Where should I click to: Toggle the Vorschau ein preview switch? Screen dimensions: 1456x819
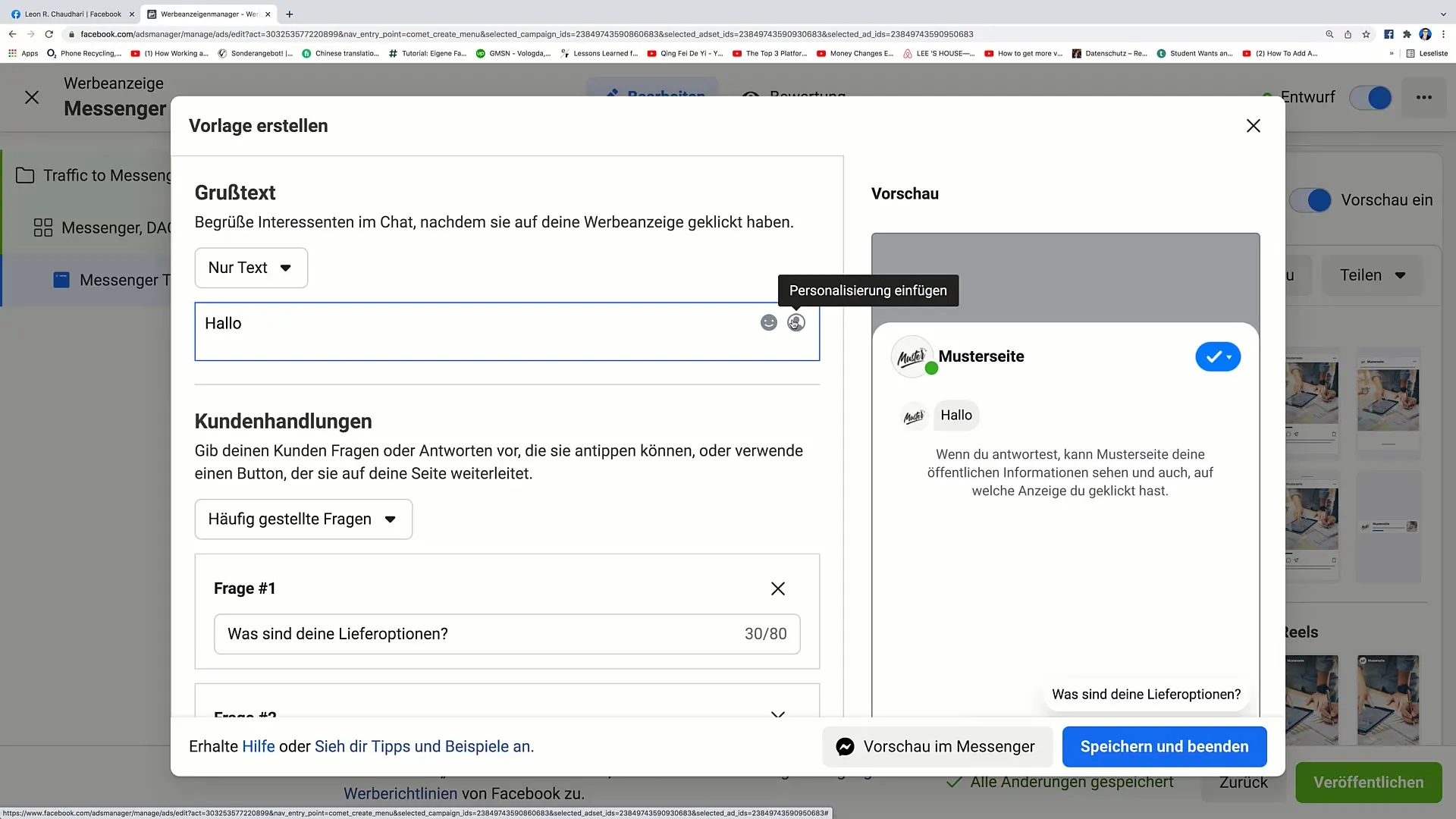coord(1319,200)
